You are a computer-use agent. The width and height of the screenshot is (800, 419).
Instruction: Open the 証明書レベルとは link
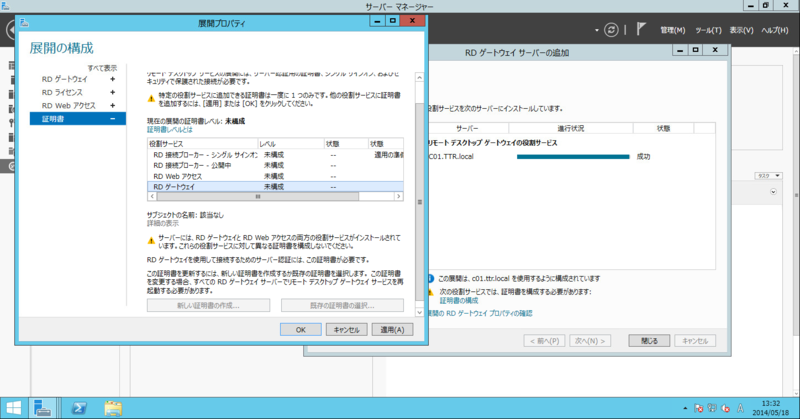170,130
